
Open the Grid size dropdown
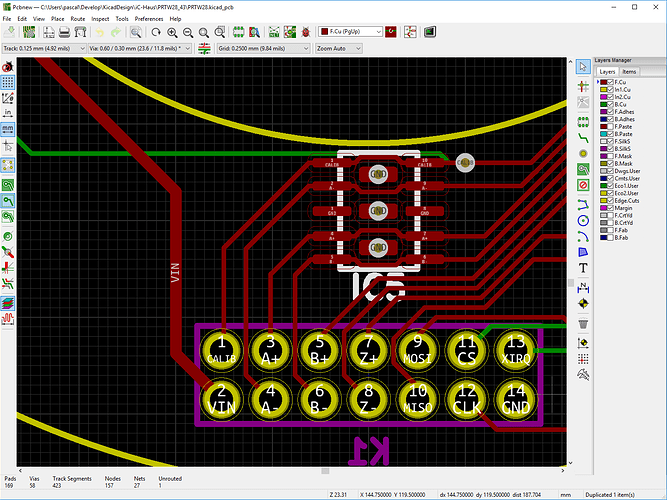(x=263, y=49)
